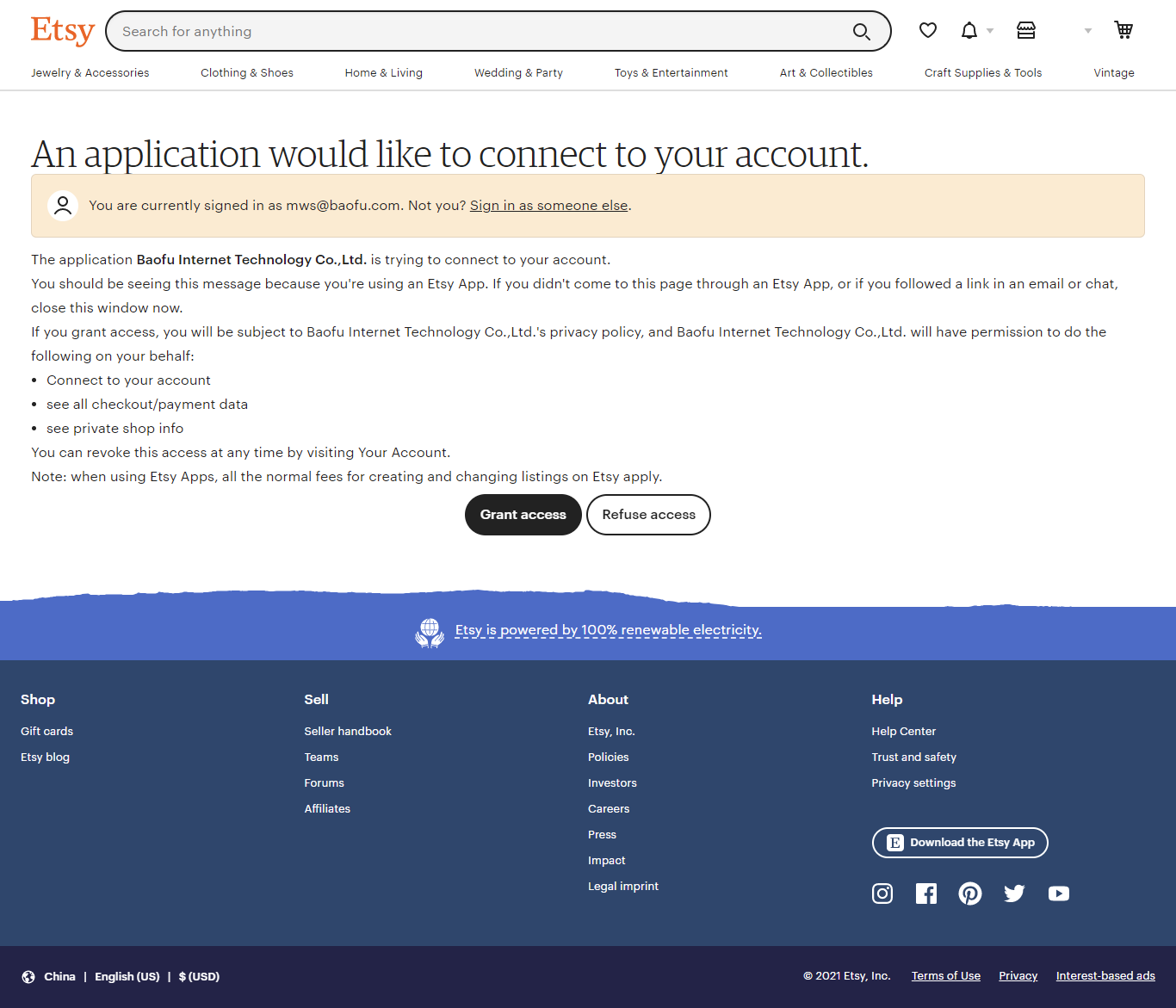This screenshot has height=1008, width=1176.
Task: Open the Shop Manager storefront icon
Action: click(x=1025, y=31)
